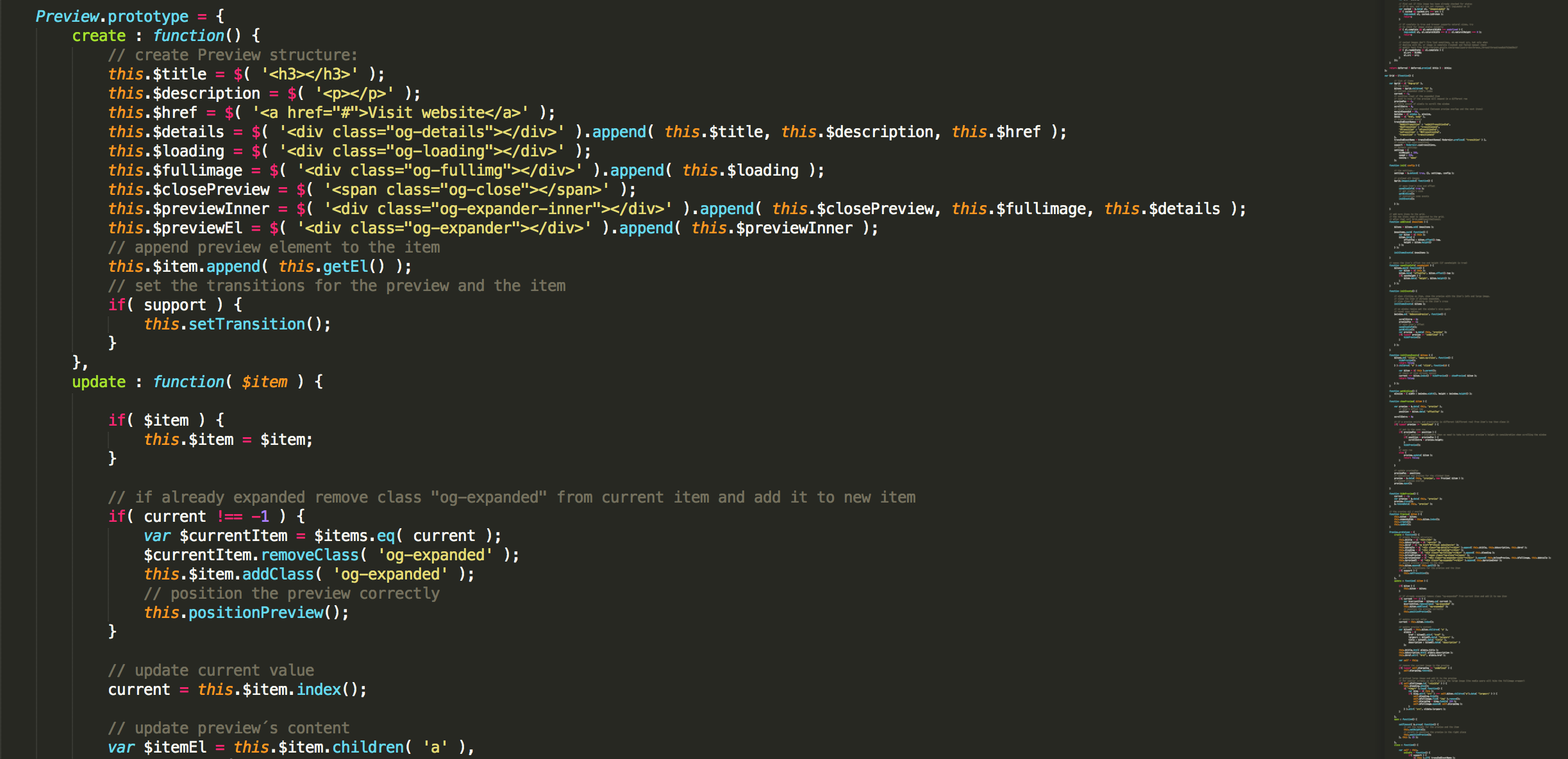1568x759 pixels.
Task: Click the 'update current value' comment
Action: [x=211, y=671]
